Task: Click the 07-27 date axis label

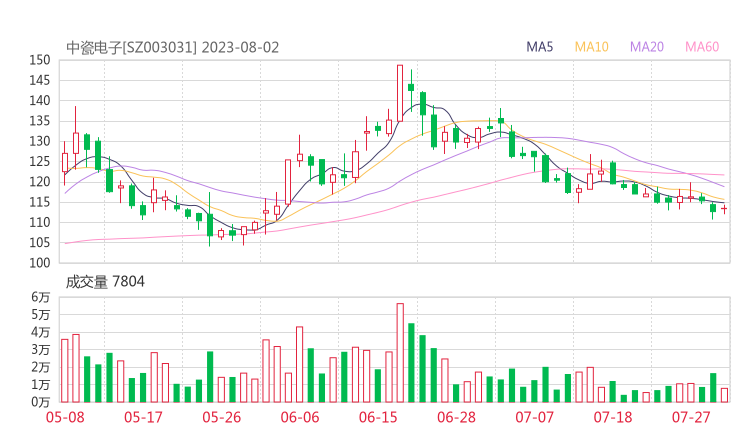Action: [x=691, y=417]
